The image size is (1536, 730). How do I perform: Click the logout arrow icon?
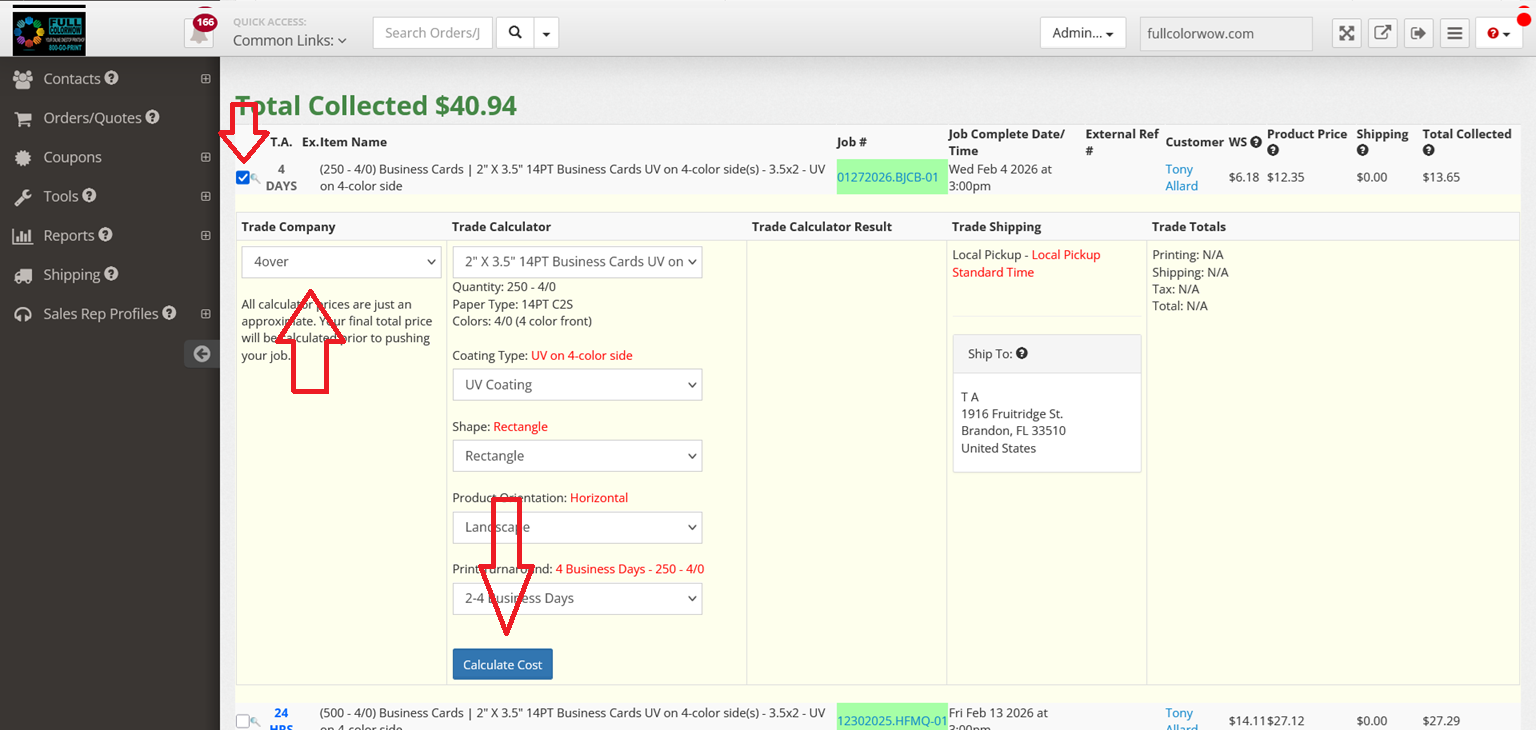(x=1418, y=33)
